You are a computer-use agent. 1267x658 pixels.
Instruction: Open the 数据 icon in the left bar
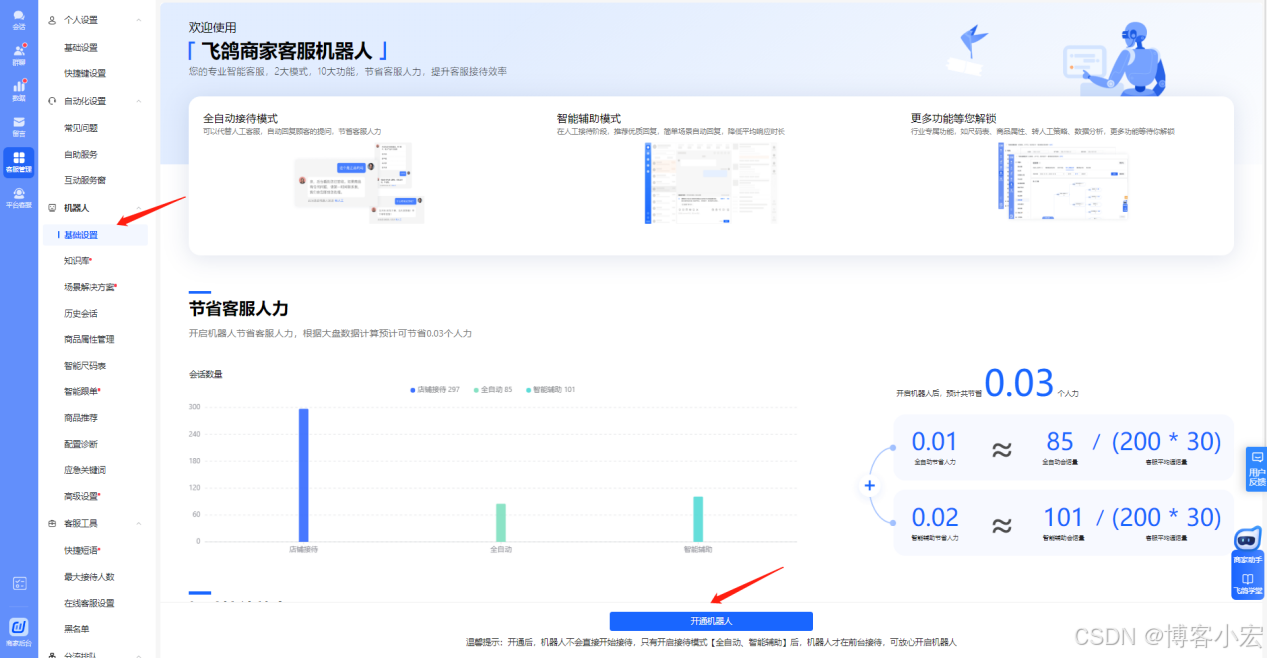(19, 90)
